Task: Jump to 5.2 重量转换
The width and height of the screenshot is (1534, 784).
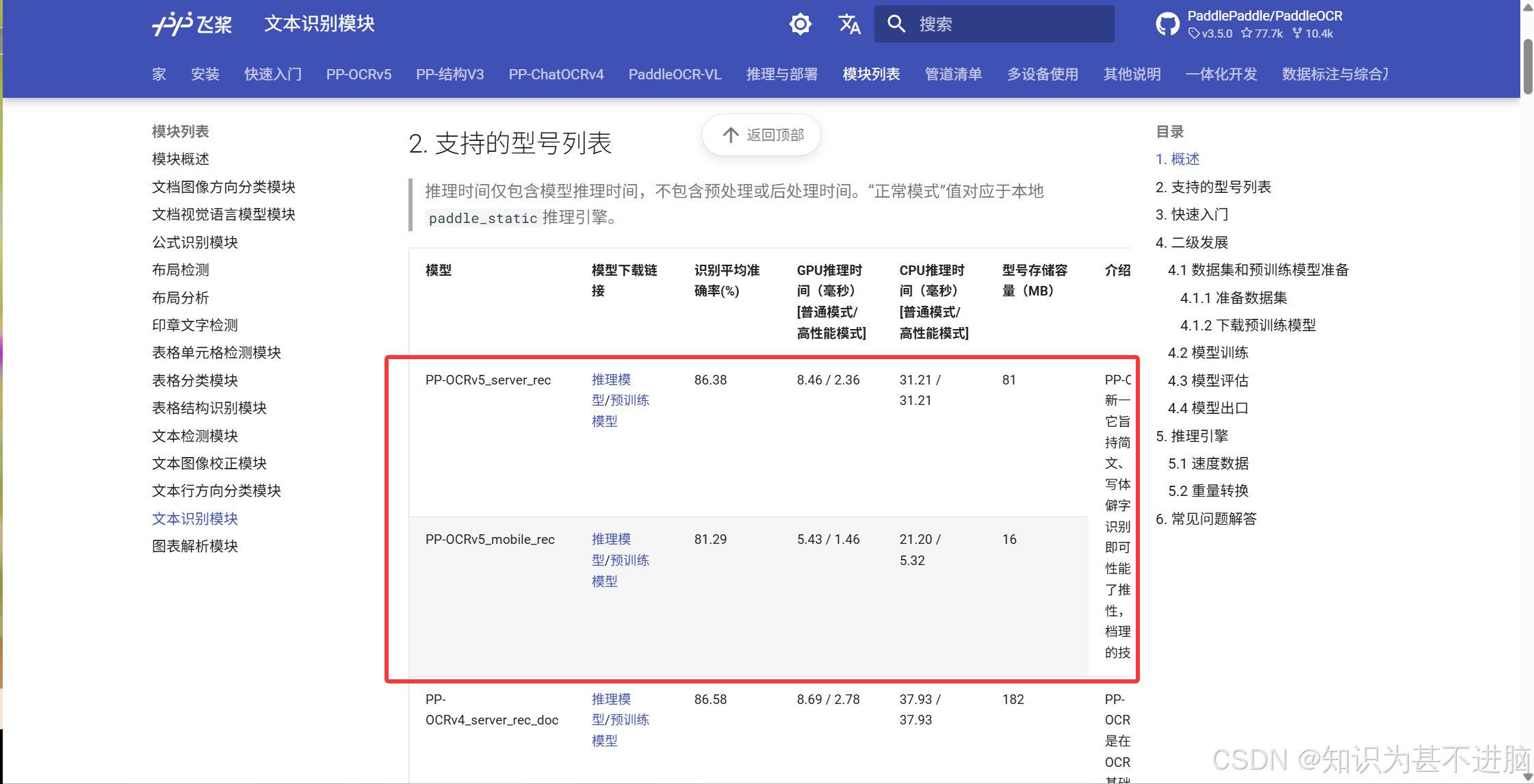Action: coord(1208,491)
